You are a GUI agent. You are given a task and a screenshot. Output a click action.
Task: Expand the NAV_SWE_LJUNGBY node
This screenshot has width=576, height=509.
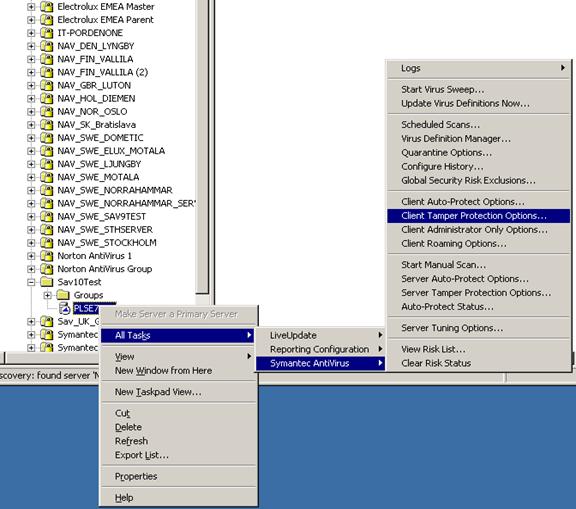pos(31,164)
